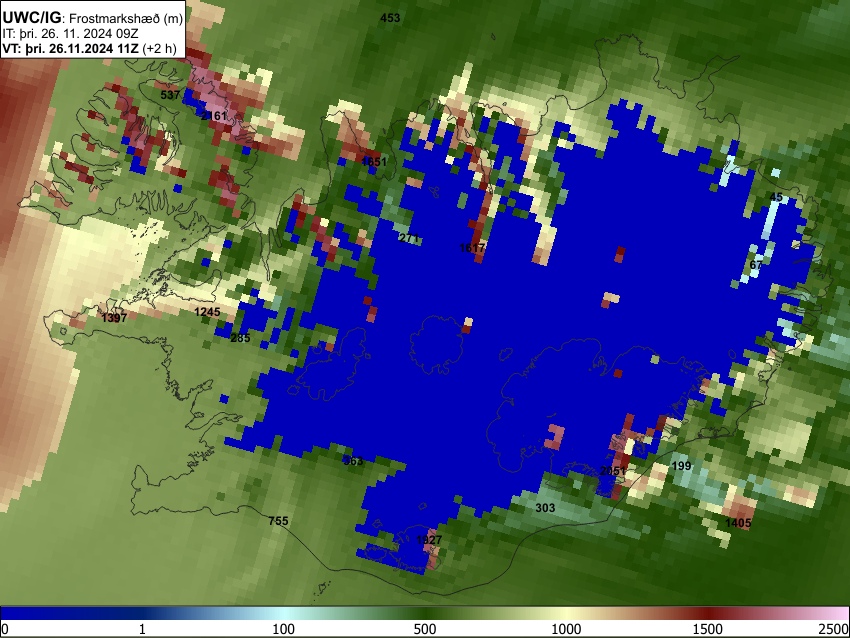The height and width of the screenshot is (638, 850).
Task: Click the map value 755
Action: [x=279, y=521]
